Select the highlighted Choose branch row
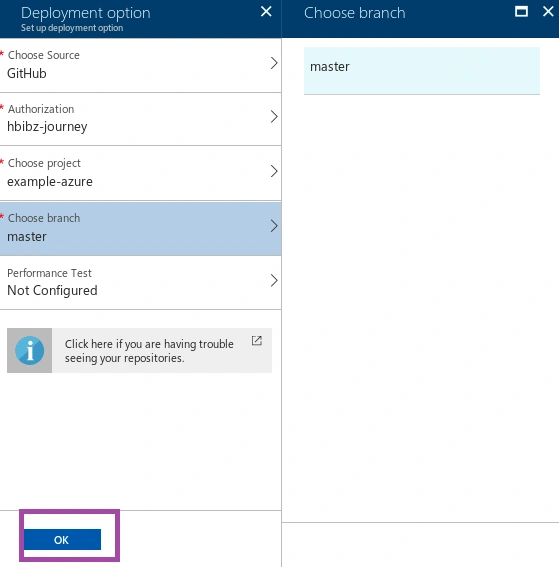The width and height of the screenshot is (559, 567). click(x=140, y=229)
